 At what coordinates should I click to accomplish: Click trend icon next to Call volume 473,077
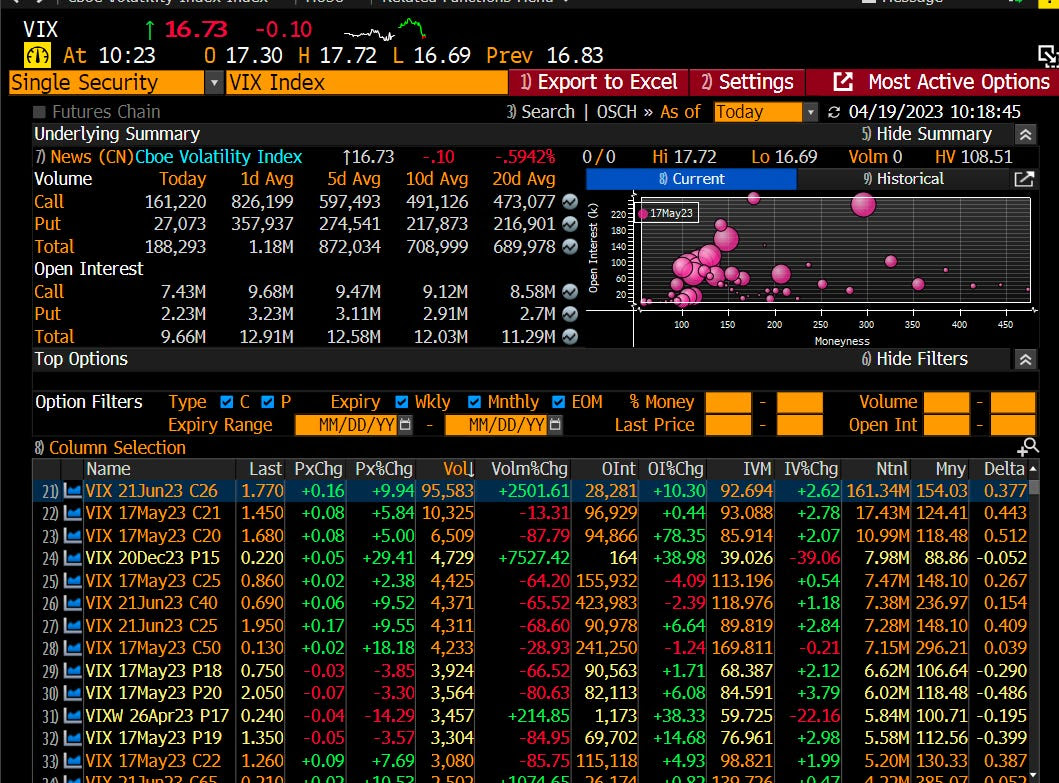click(570, 202)
